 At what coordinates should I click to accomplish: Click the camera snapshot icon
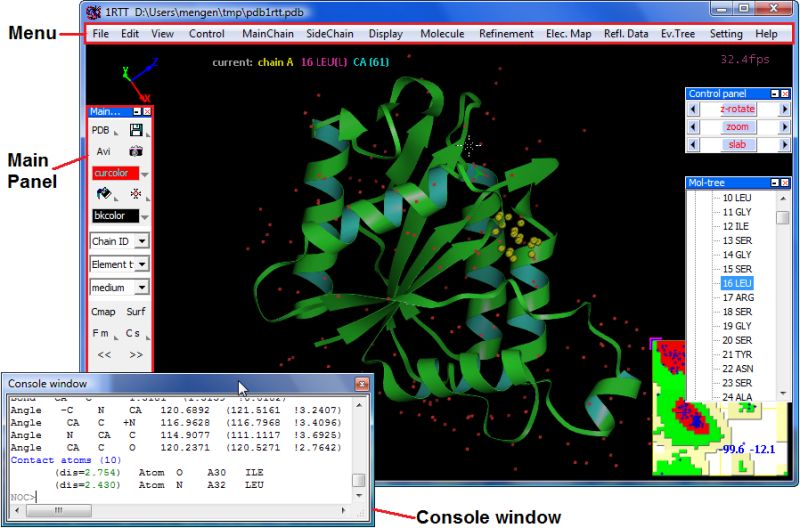point(136,152)
